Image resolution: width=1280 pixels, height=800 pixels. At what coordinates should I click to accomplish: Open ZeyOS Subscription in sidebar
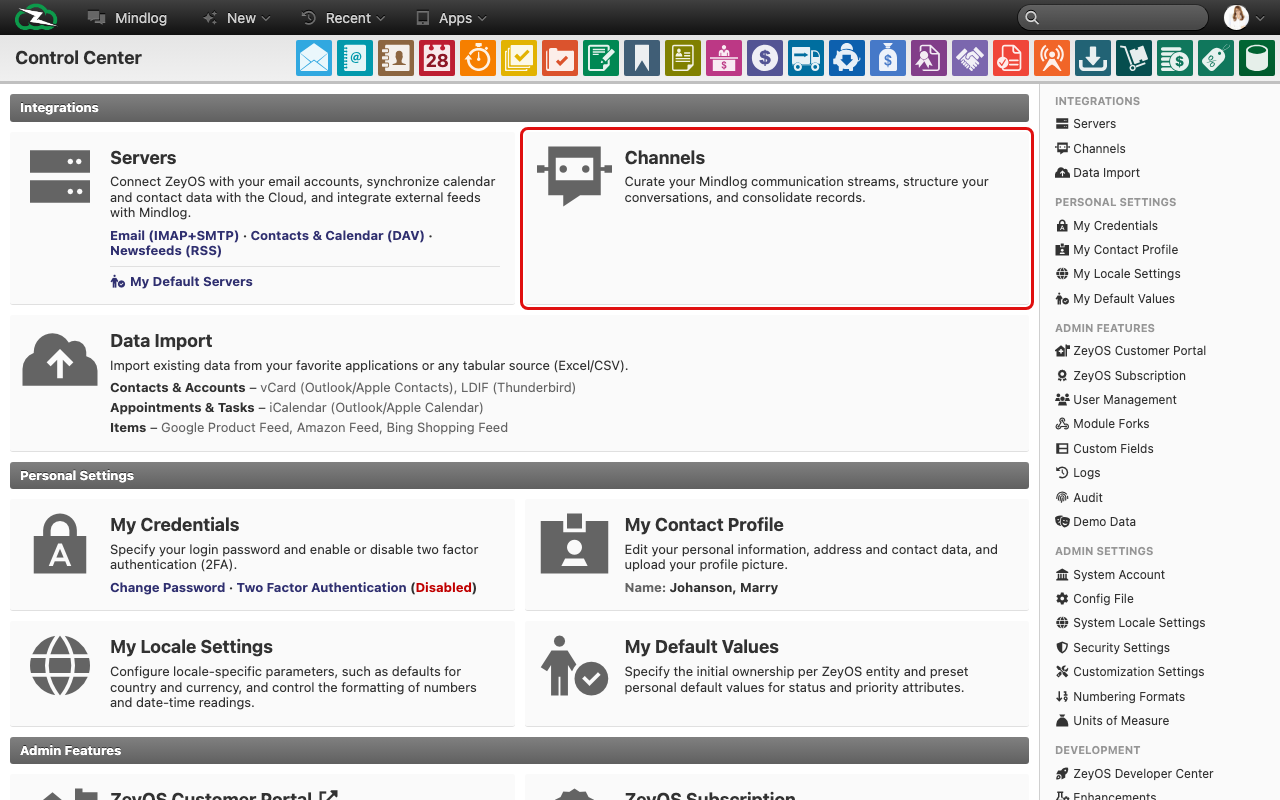point(1120,376)
